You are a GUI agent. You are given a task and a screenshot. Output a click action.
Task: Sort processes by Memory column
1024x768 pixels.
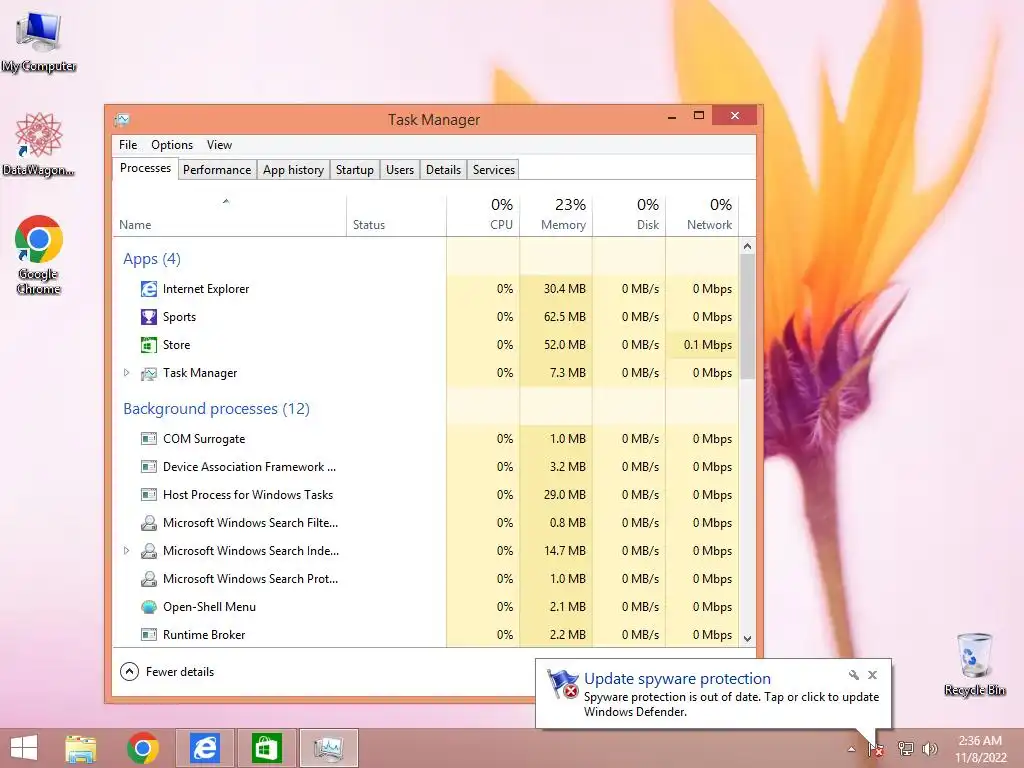pos(556,216)
